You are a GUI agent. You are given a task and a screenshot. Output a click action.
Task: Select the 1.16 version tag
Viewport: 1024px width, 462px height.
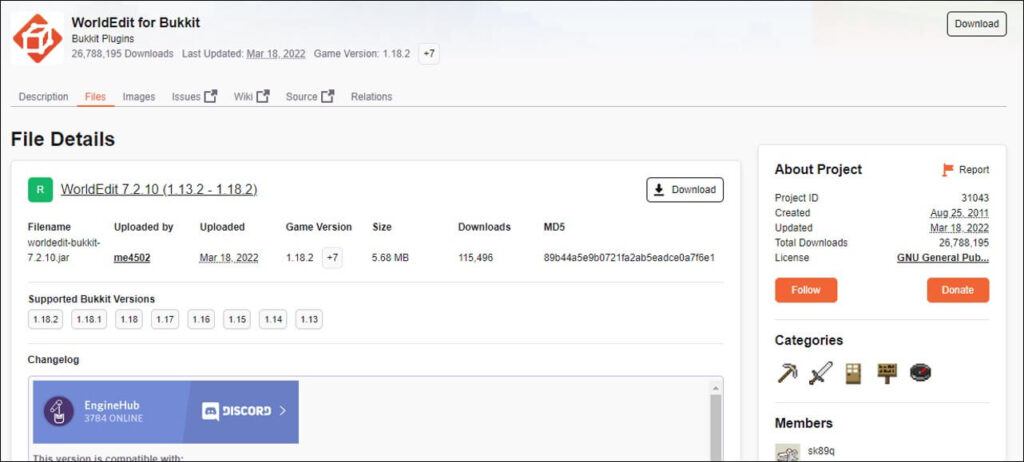(201, 320)
